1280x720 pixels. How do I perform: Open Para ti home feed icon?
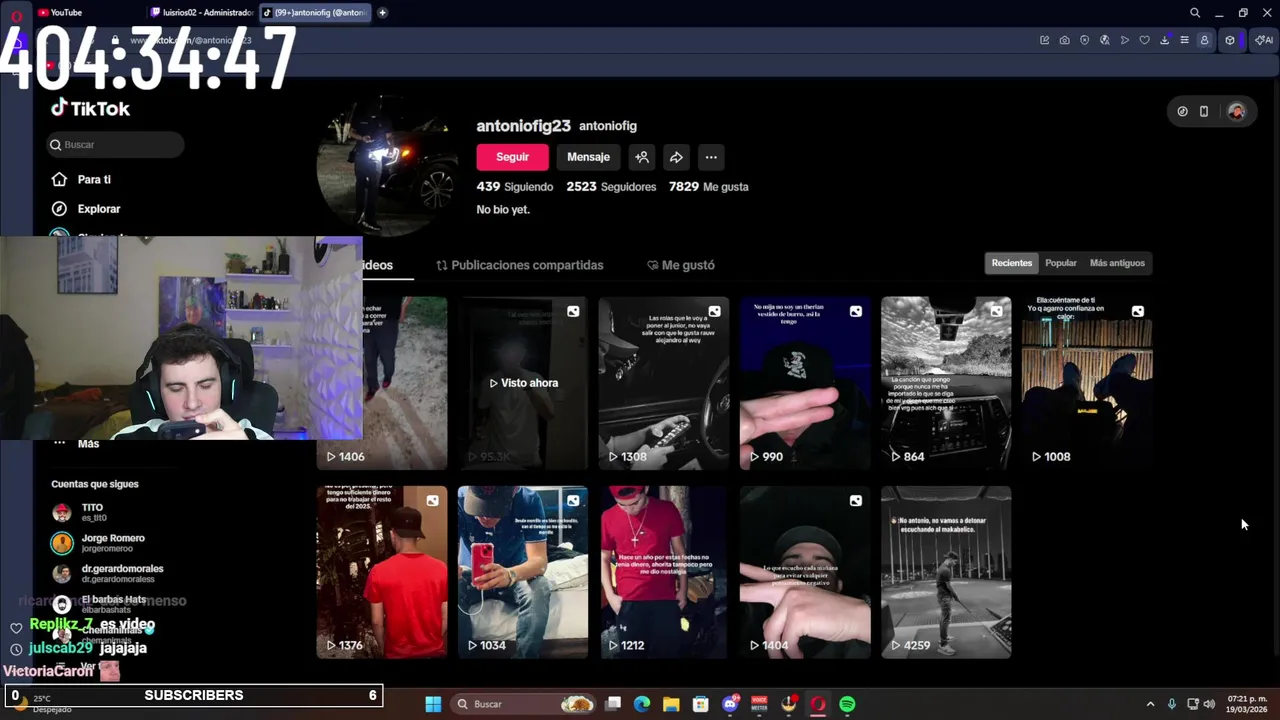(x=59, y=179)
